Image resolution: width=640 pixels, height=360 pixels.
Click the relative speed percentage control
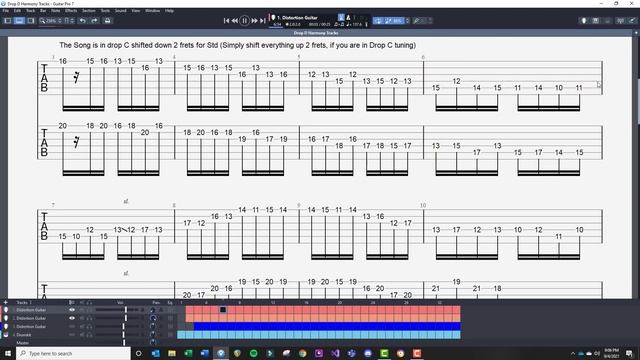click(395, 20)
